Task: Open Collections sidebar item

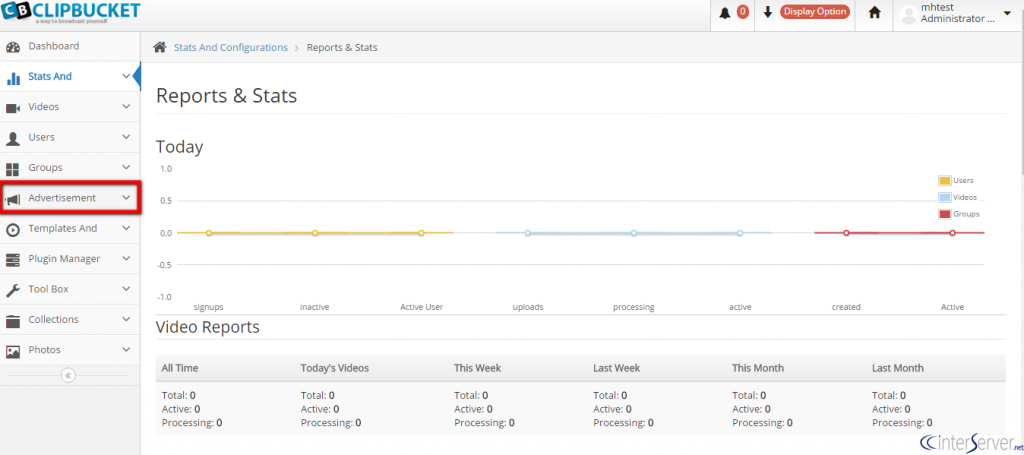Action: [70, 319]
